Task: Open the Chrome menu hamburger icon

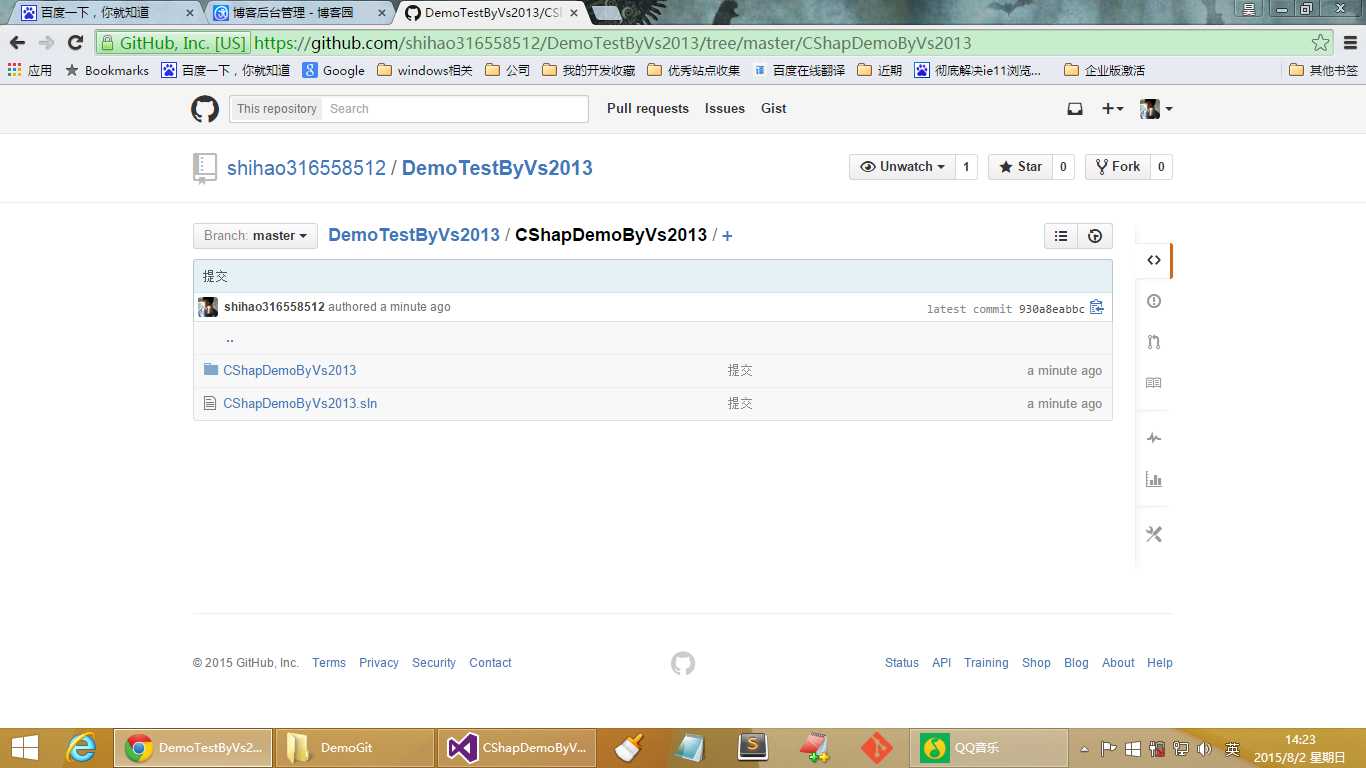Action: (x=1350, y=43)
